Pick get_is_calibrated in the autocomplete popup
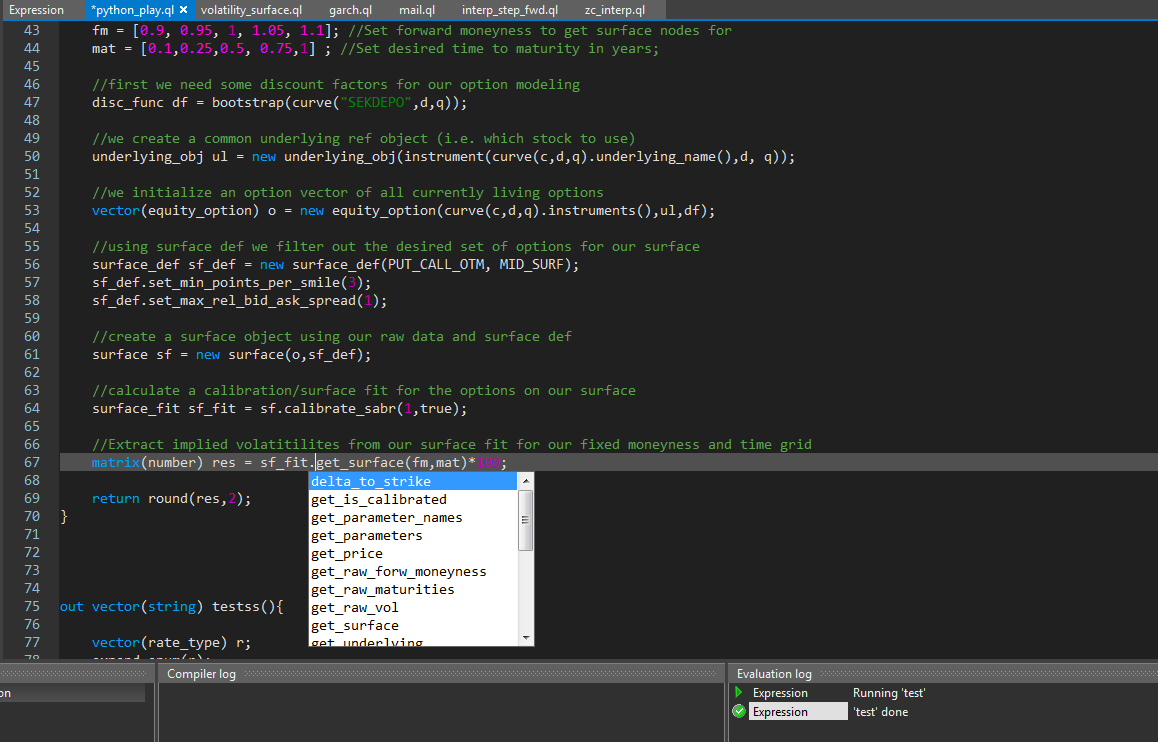The width and height of the screenshot is (1158, 742). tap(413, 499)
